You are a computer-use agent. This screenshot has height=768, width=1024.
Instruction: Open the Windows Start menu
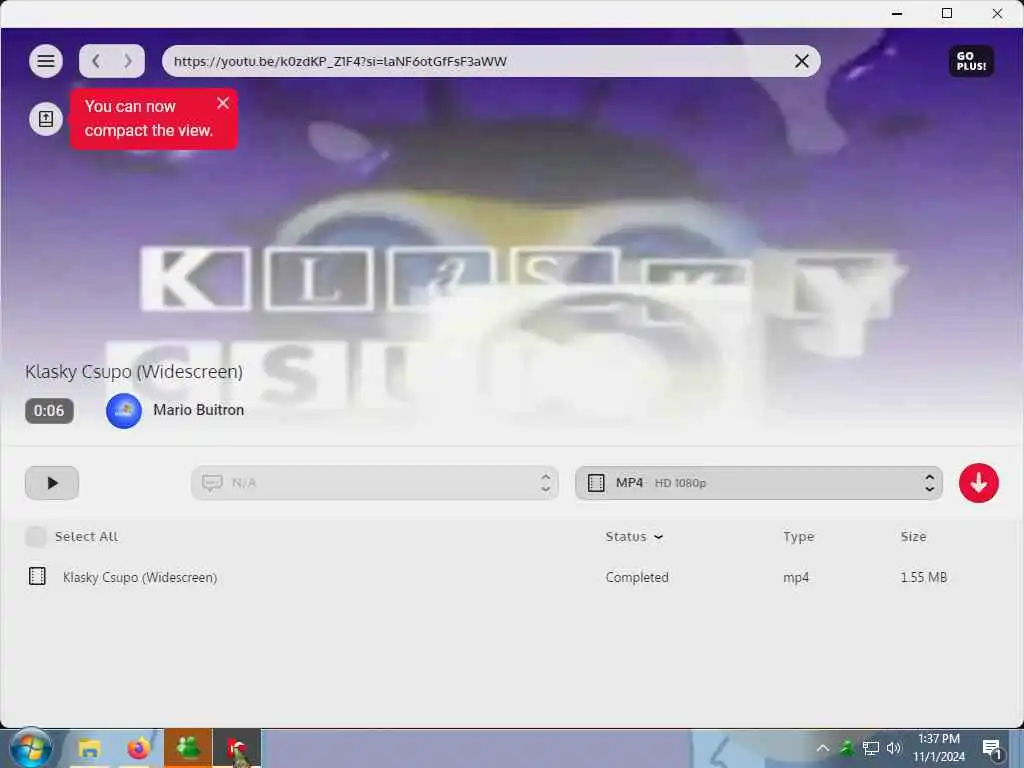[x=30, y=748]
